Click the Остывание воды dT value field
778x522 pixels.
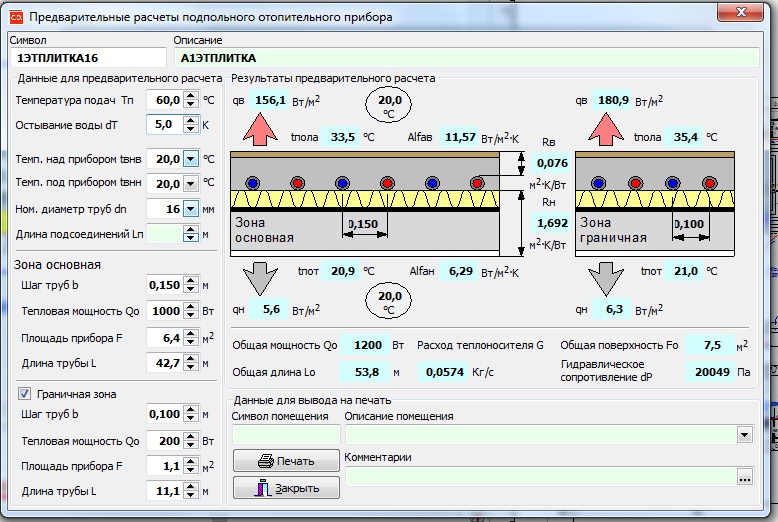[163, 125]
